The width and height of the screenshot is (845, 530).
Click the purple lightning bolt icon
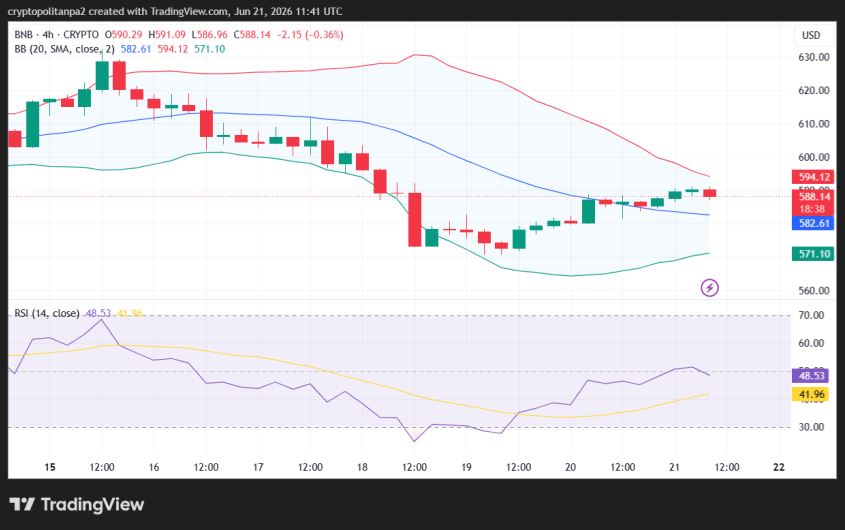click(709, 288)
